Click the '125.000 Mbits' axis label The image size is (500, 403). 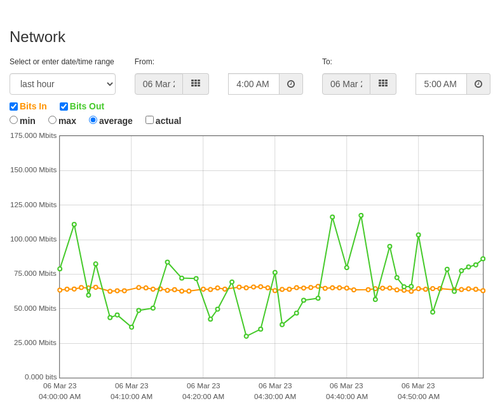(x=33, y=205)
